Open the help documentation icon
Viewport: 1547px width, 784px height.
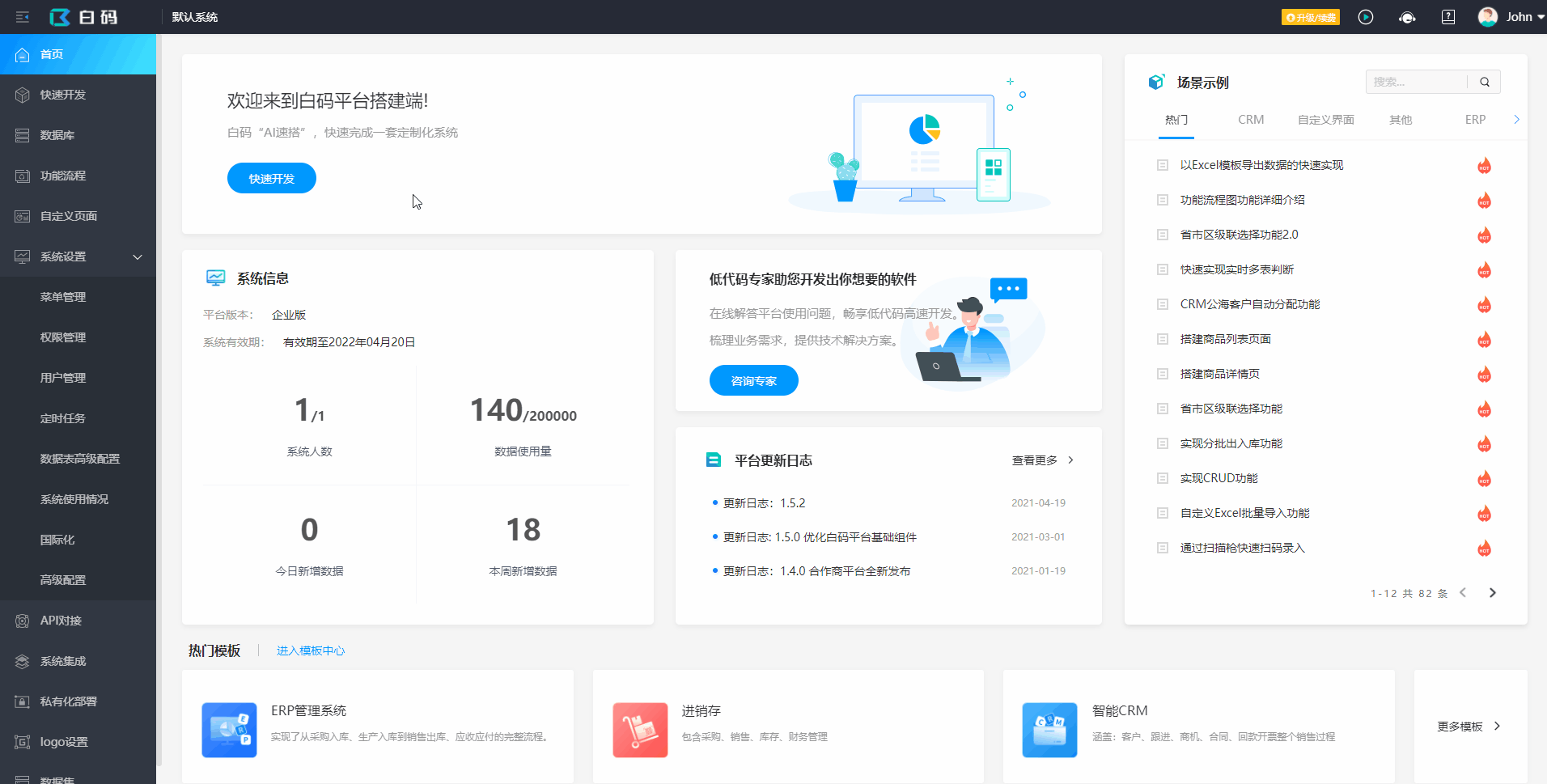(x=1447, y=16)
